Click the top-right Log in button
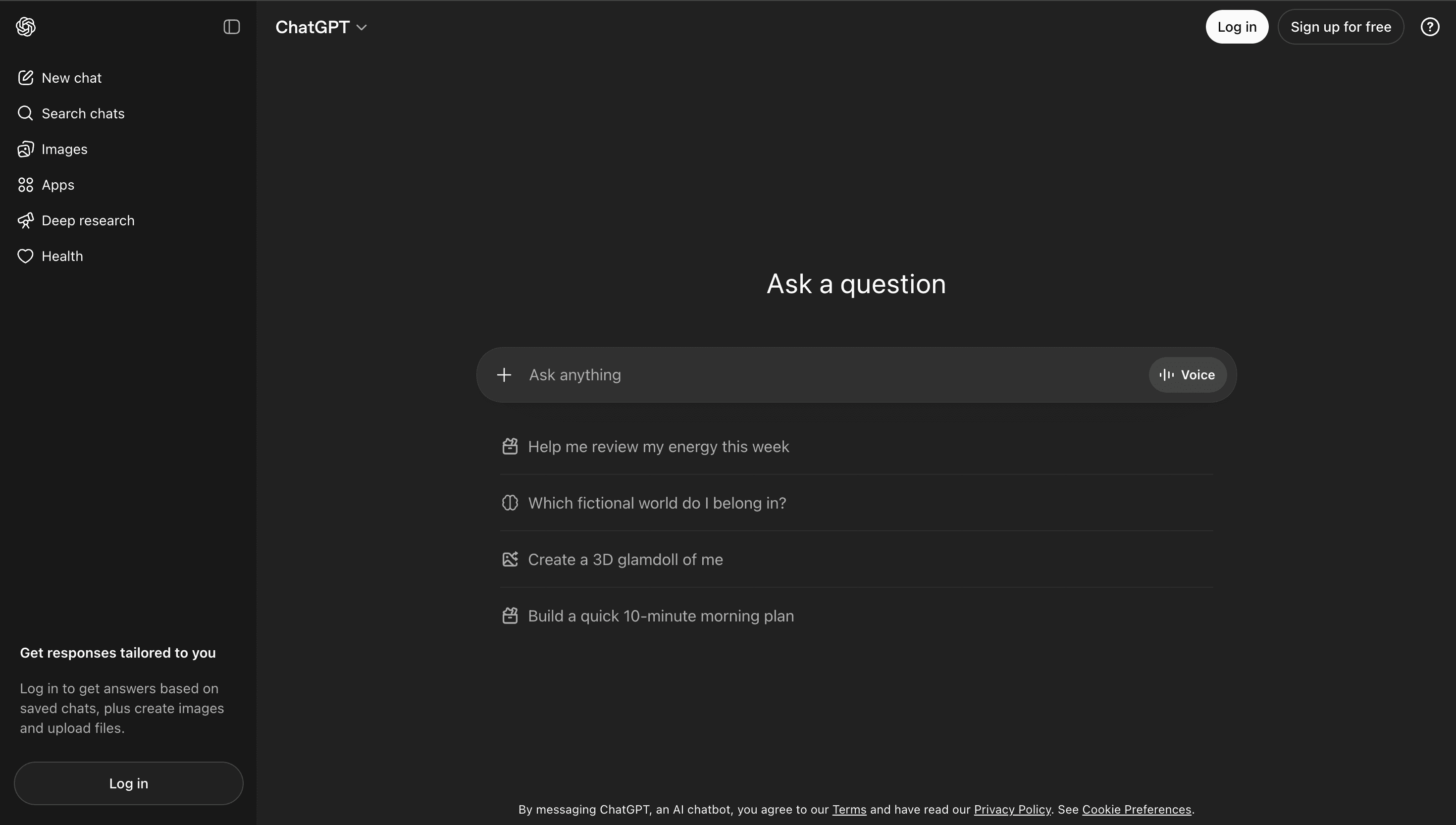Image resolution: width=1456 pixels, height=825 pixels. (1236, 27)
